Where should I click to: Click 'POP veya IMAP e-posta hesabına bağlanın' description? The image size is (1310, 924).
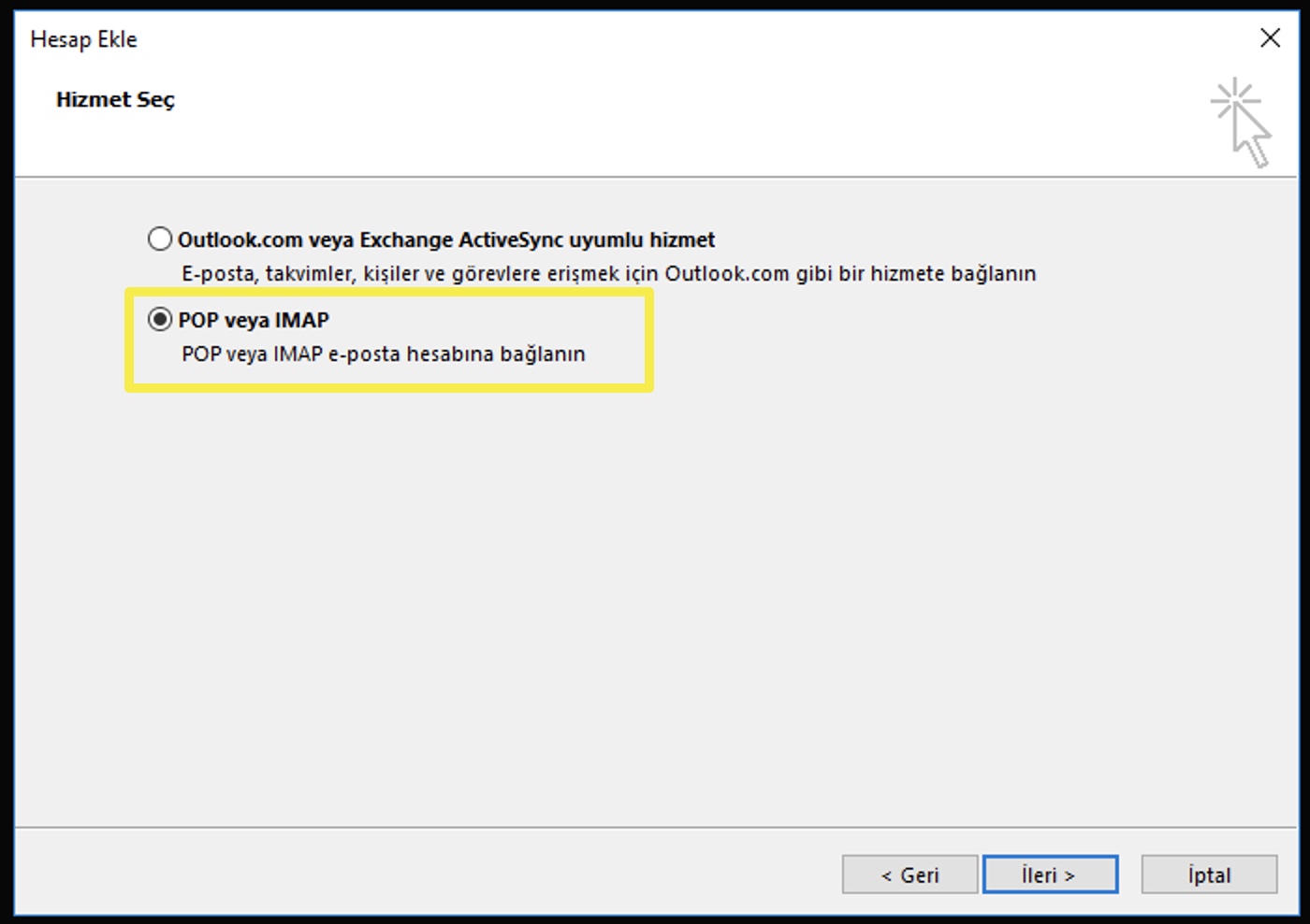383,354
